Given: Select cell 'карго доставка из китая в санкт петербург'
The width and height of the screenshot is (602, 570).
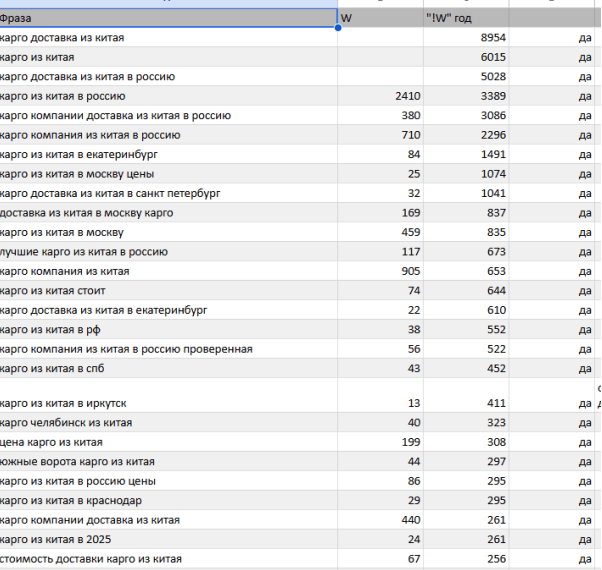Looking at the screenshot, I should (169, 193).
